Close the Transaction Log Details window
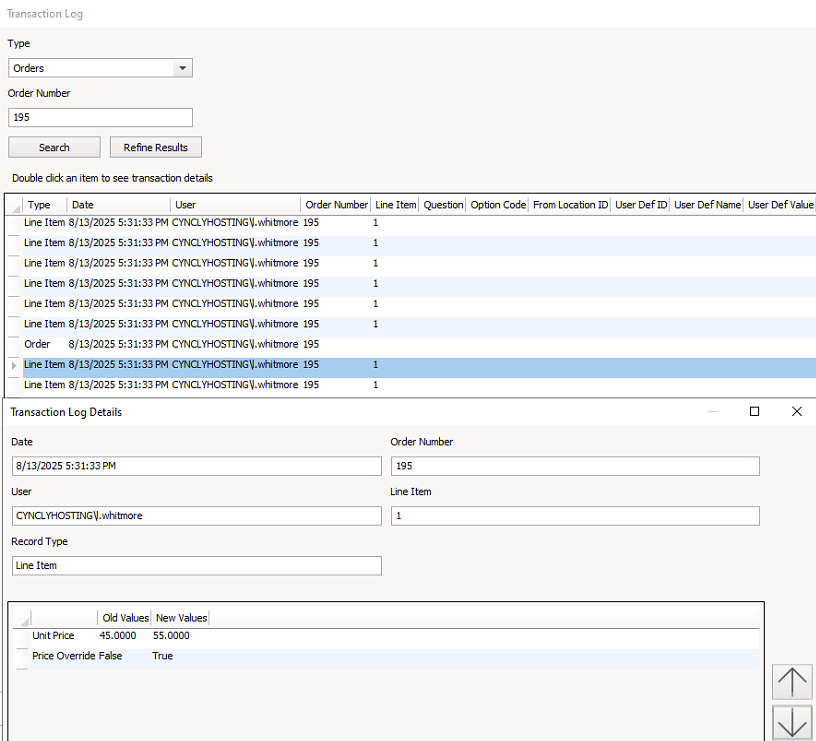This screenshot has width=816, height=741. pyautogui.click(x=796, y=412)
